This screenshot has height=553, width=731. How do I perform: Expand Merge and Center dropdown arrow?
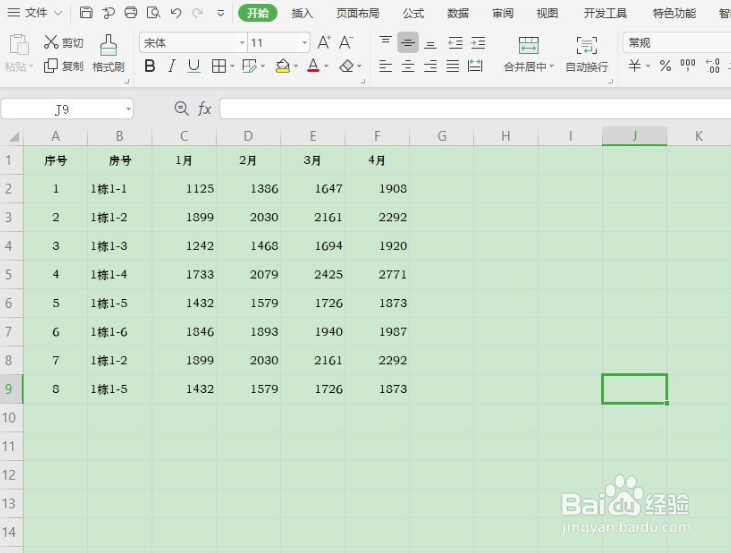552,67
